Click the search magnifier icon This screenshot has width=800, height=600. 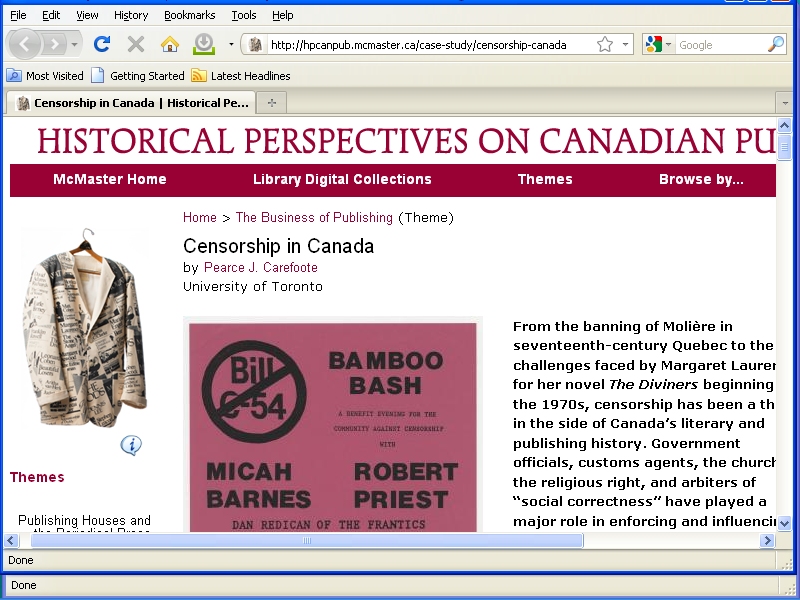[775, 45]
